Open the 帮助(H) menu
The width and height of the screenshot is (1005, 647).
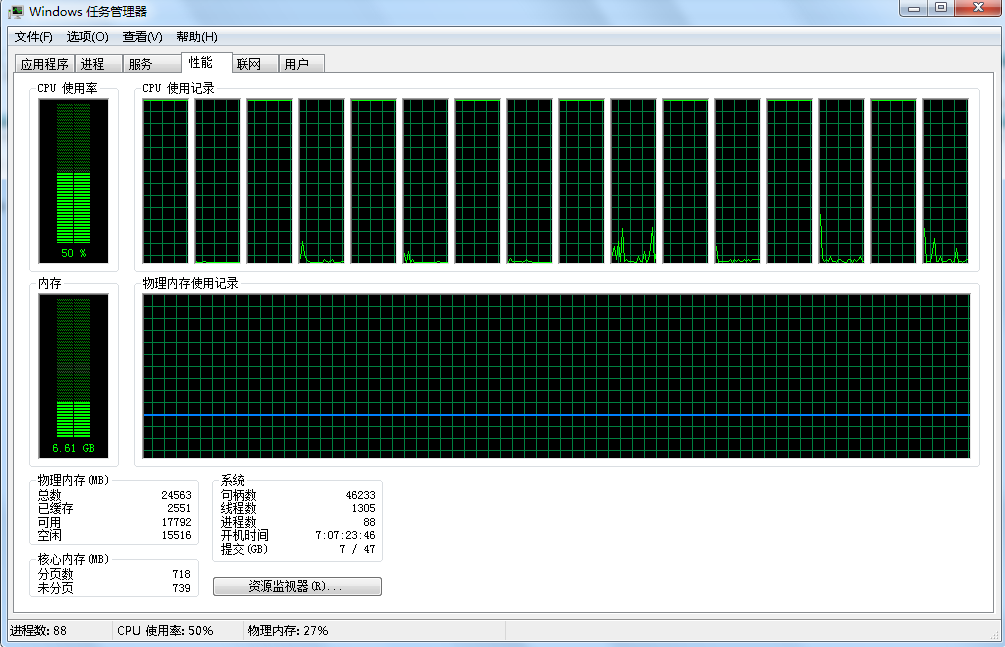[196, 37]
